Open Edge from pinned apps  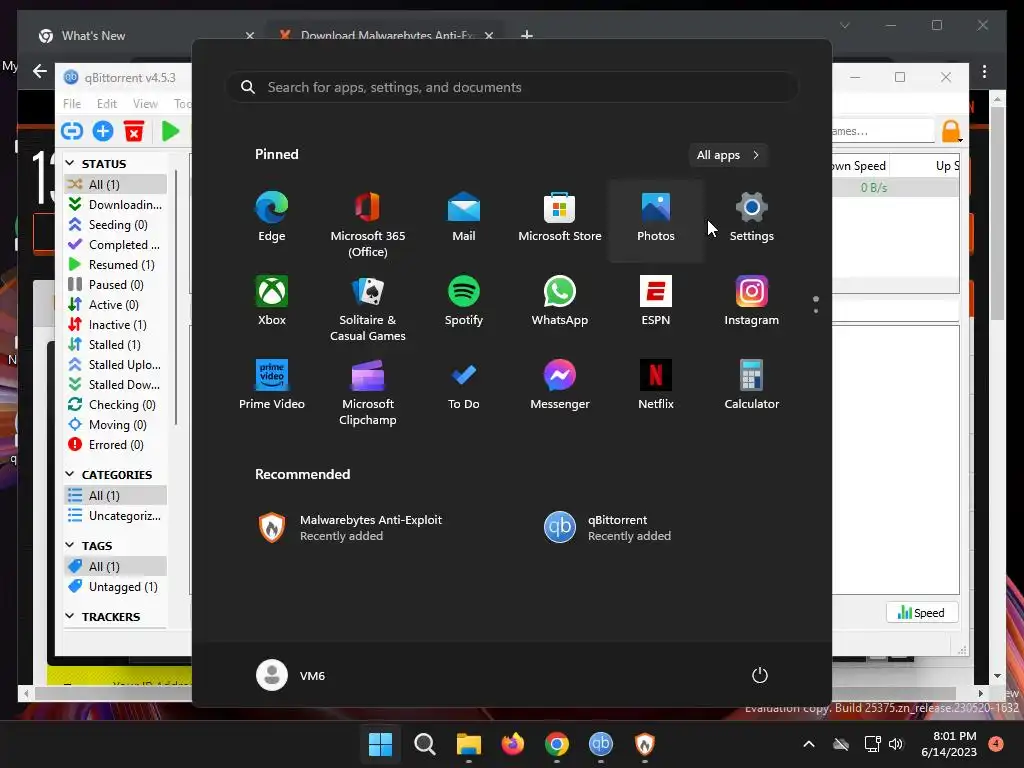point(272,217)
